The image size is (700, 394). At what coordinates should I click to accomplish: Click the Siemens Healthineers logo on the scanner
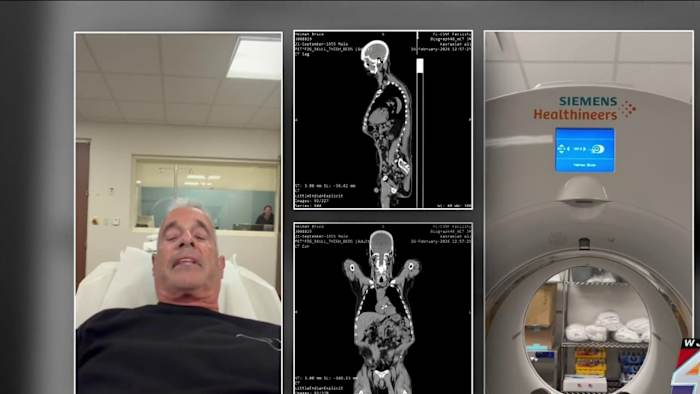(584, 108)
